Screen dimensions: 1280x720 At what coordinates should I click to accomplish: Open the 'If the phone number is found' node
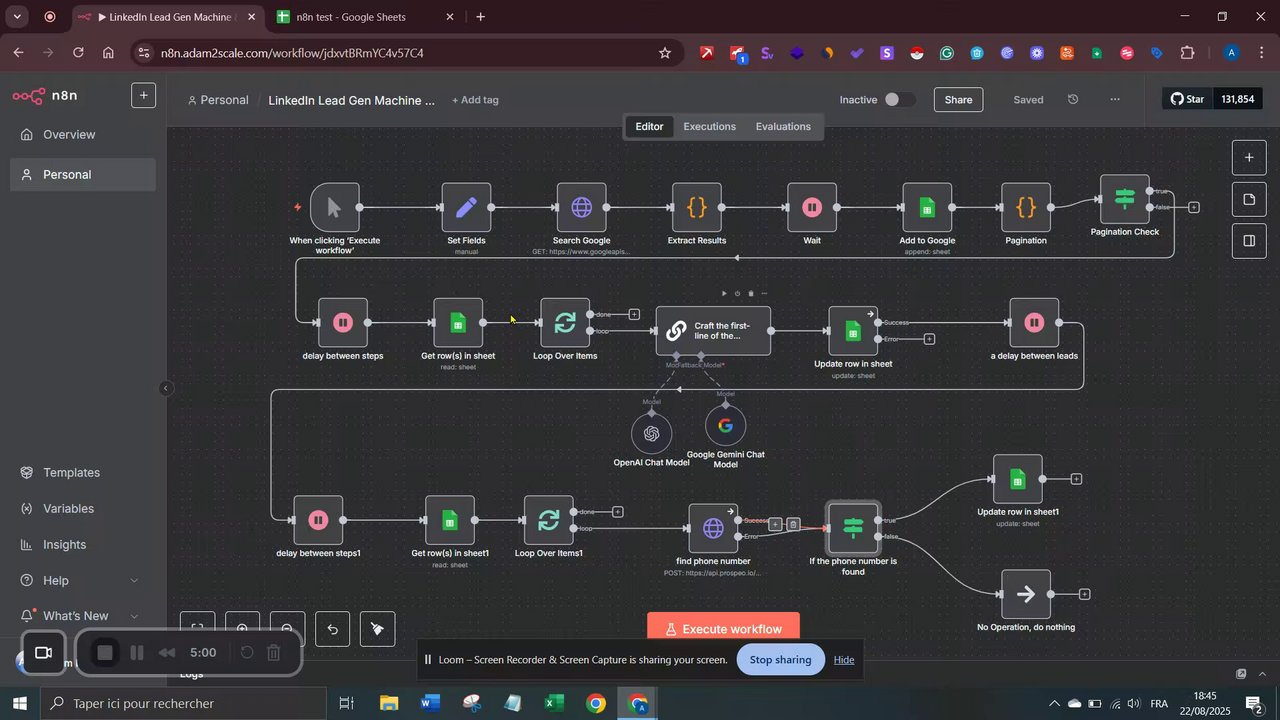(853, 528)
